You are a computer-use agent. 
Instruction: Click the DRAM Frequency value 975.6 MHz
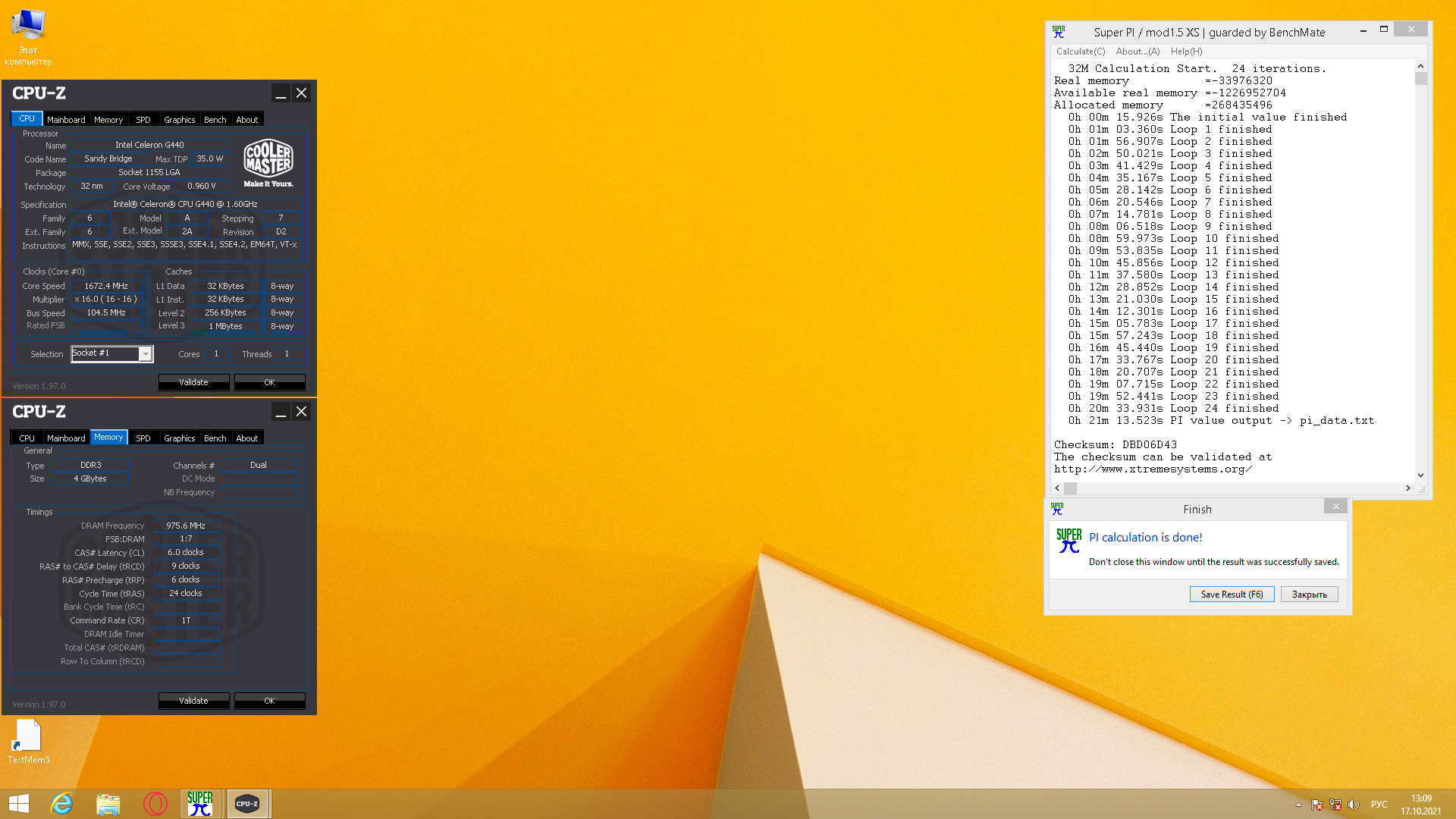186,526
